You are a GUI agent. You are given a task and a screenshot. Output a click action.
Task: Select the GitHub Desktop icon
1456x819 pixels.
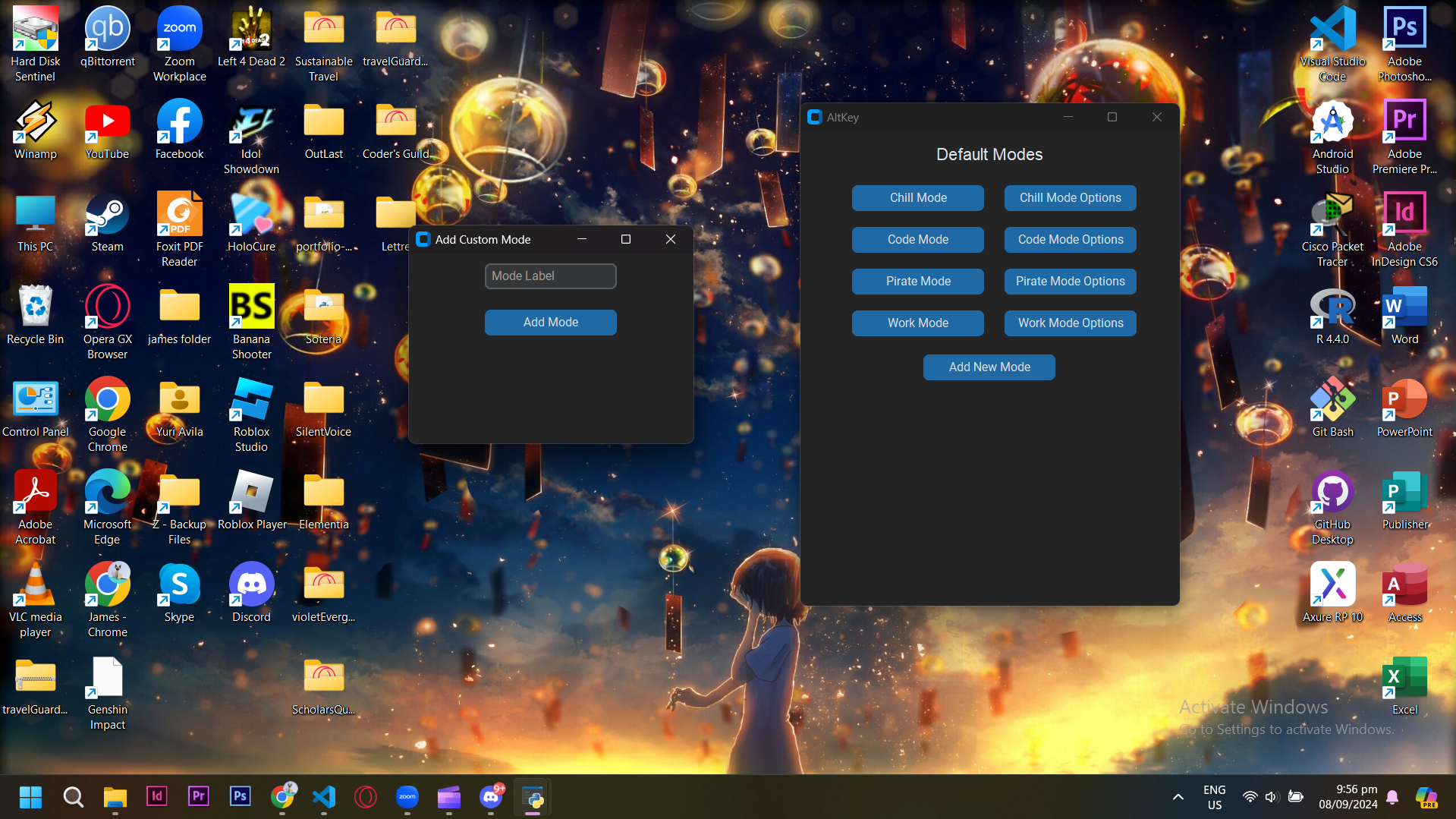[x=1333, y=507]
